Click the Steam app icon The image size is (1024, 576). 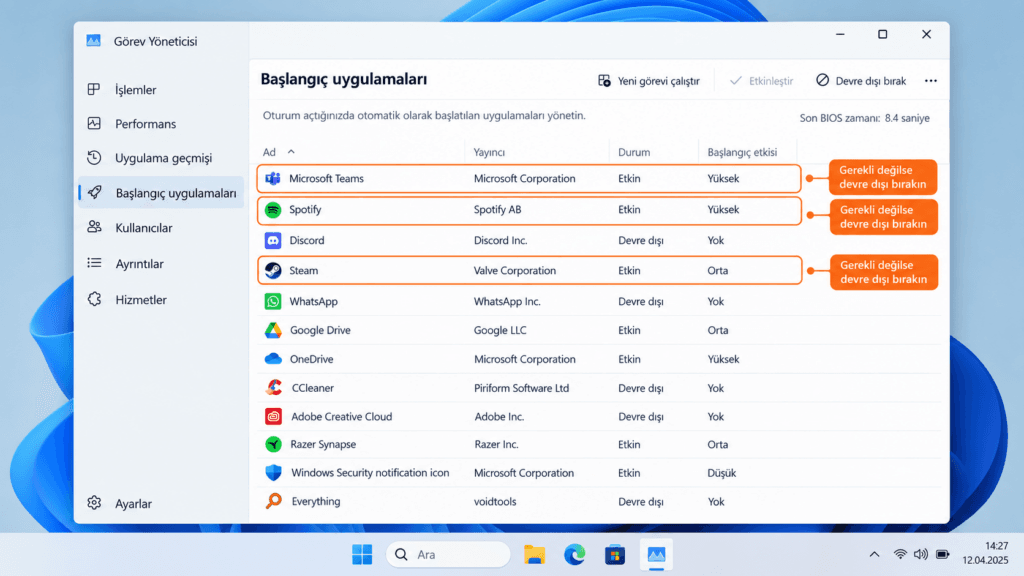[x=273, y=270]
